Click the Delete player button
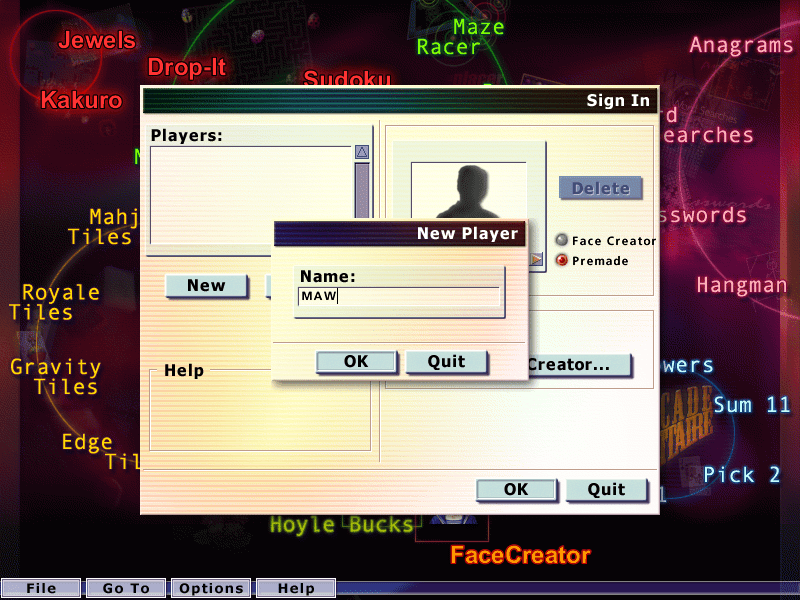The height and width of the screenshot is (600, 800). pos(600,188)
